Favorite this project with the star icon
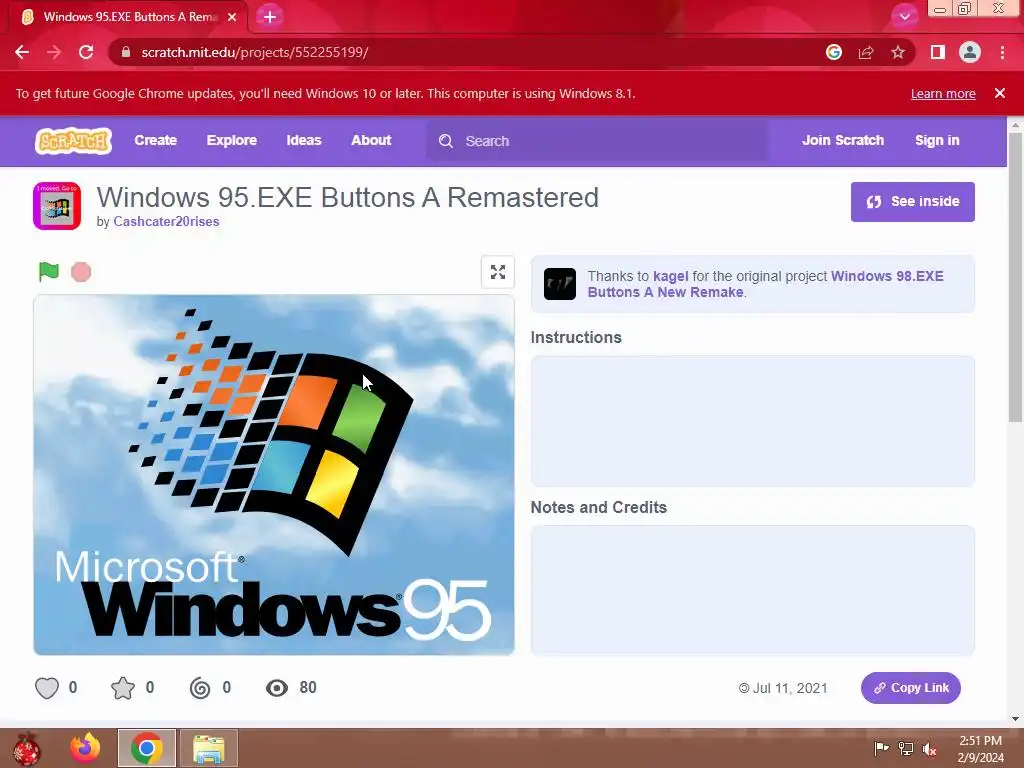 click(123, 688)
